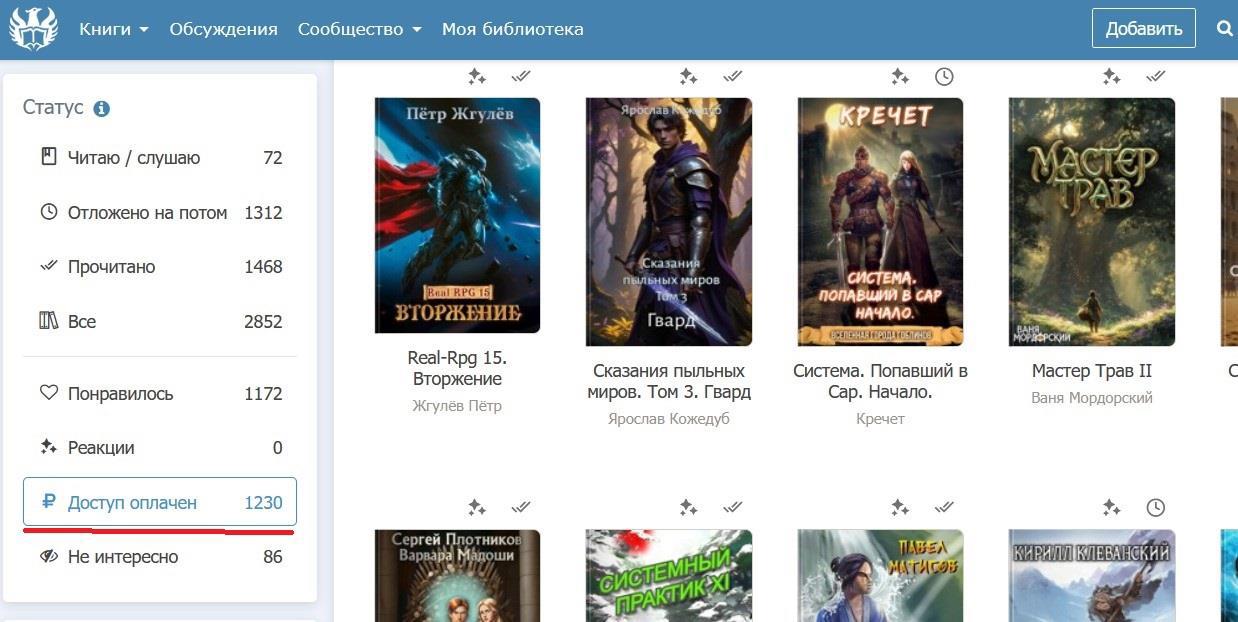1238x622 pixels.
Task: Click reaction sparkle icon above Мастер Трав II
Action: tap(1111, 77)
